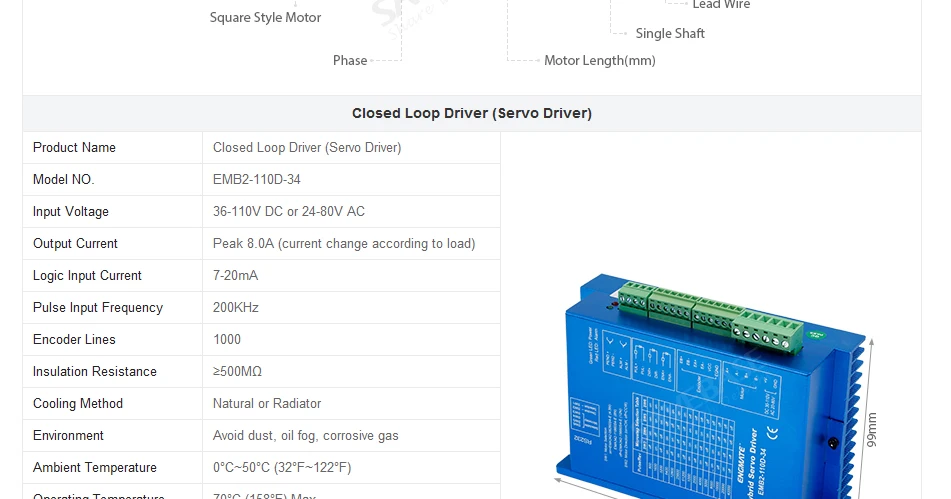
Task: Select the value '≥500MΩ'
Action: click(237, 372)
